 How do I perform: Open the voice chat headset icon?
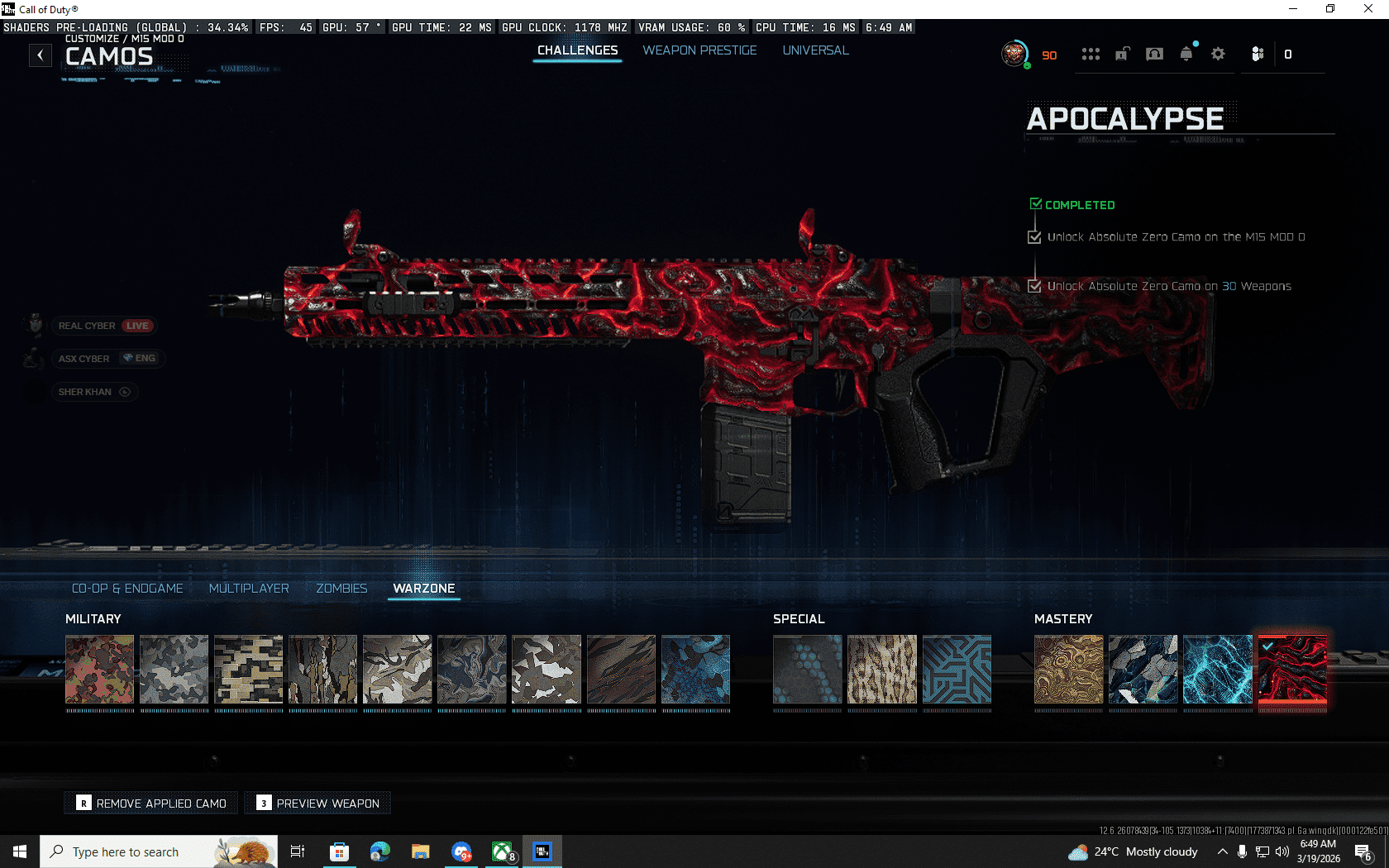pyautogui.click(x=1154, y=55)
